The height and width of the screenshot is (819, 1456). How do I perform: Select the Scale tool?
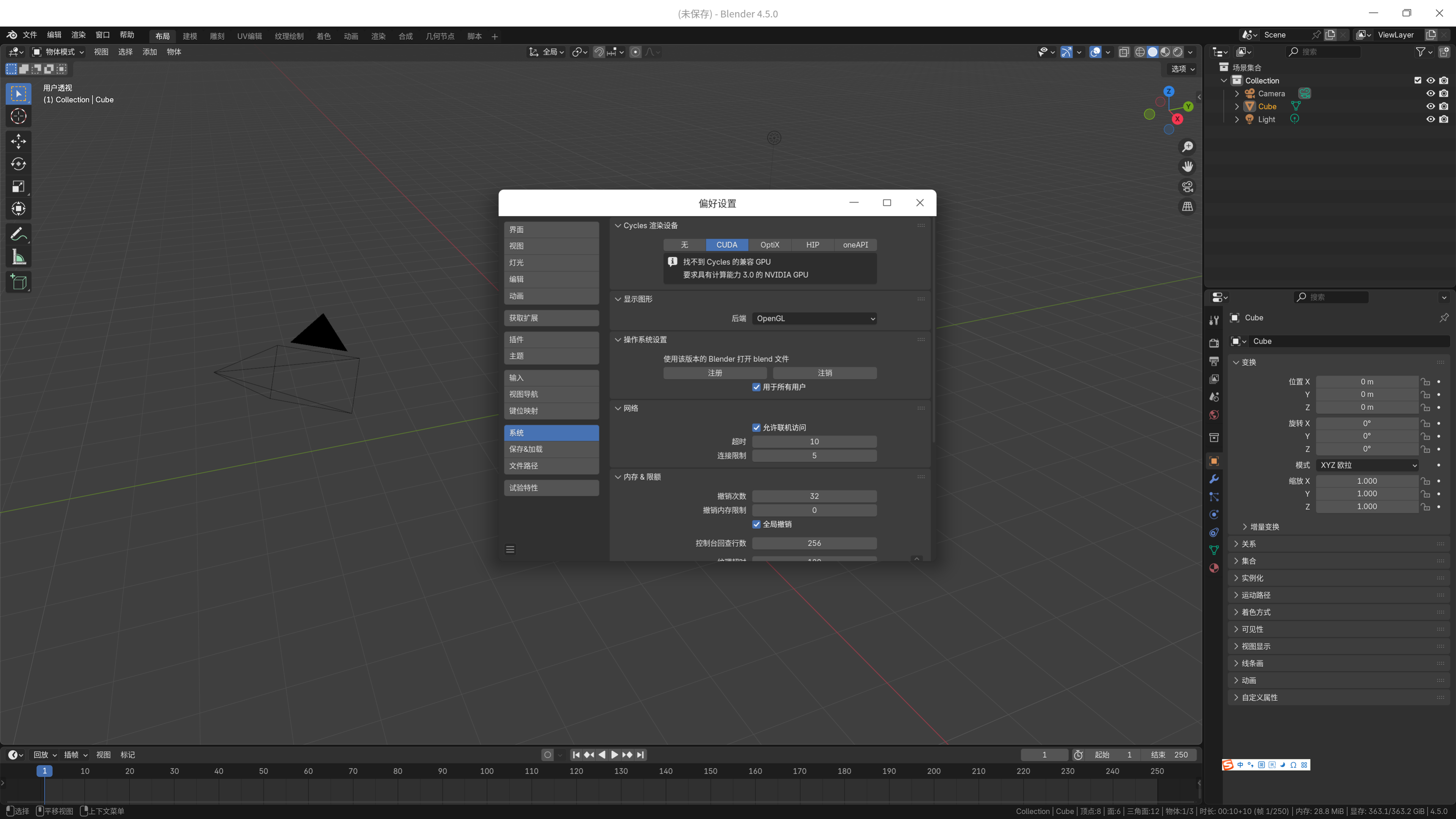pos(18,187)
